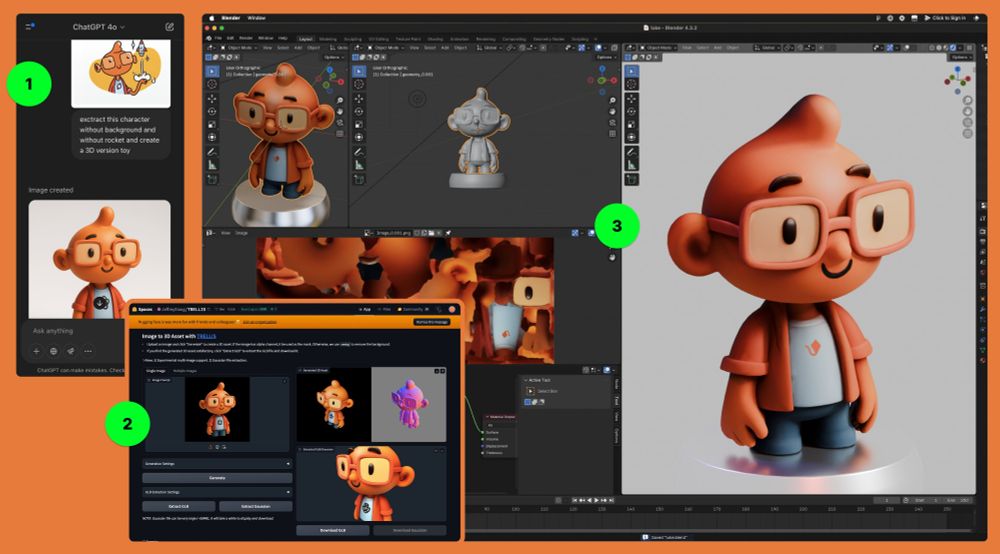
Task: Select the Move tool in Blender's left viewport
Action: [x=212, y=98]
